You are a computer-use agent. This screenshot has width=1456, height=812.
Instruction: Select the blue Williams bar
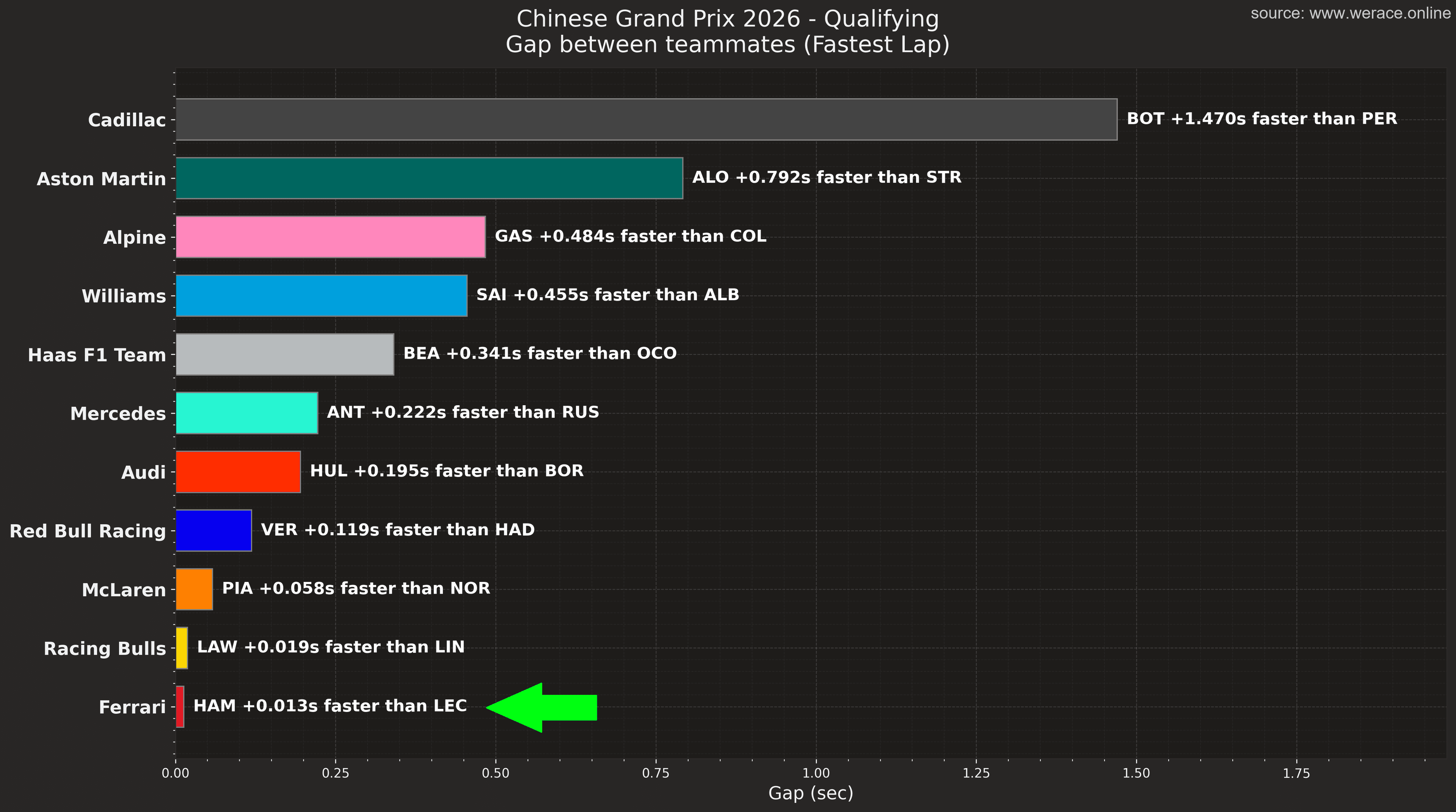tap(321, 296)
